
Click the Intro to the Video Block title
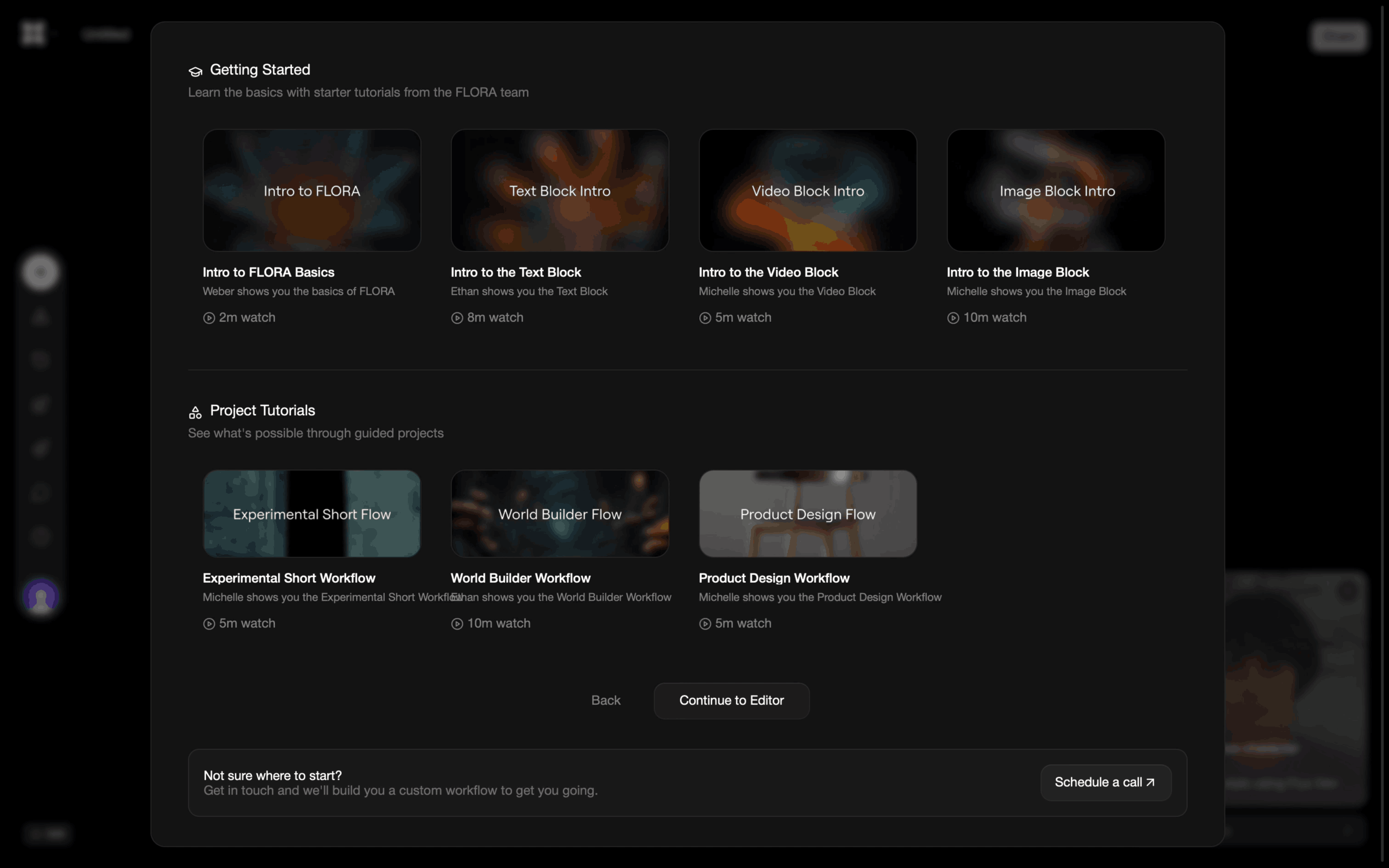(x=768, y=272)
